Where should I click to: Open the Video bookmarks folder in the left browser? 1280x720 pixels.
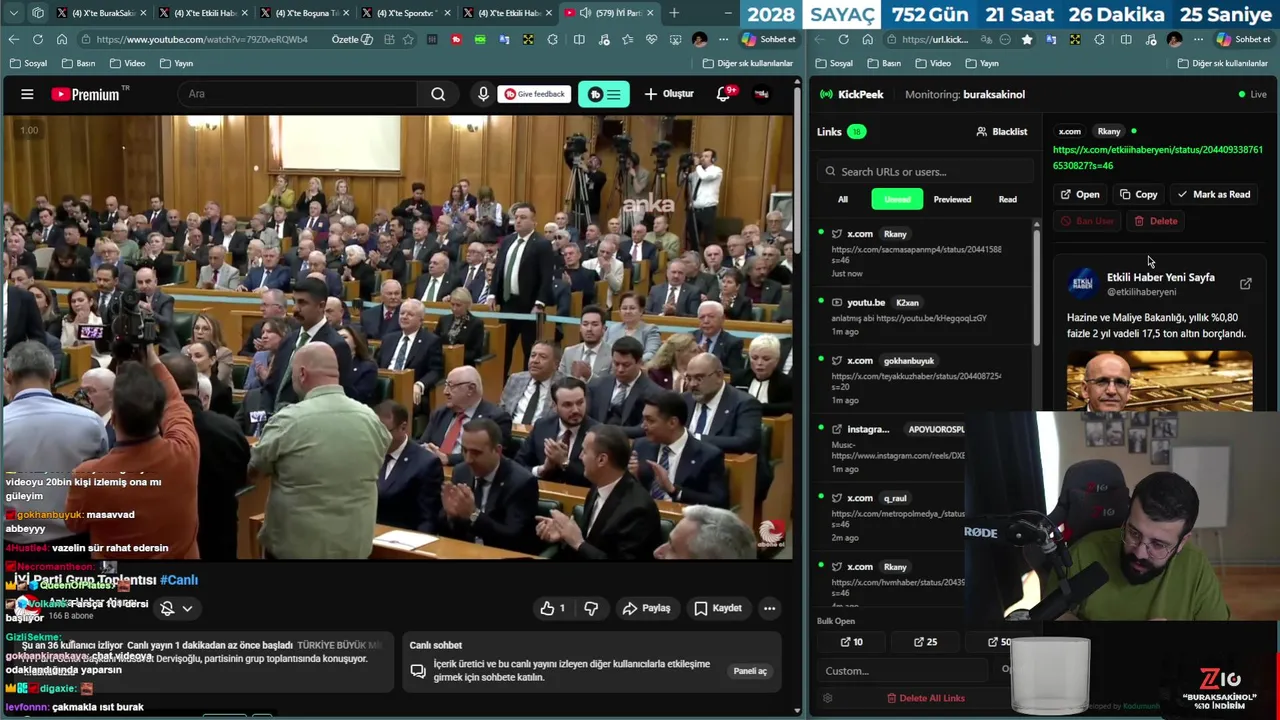[x=127, y=63]
